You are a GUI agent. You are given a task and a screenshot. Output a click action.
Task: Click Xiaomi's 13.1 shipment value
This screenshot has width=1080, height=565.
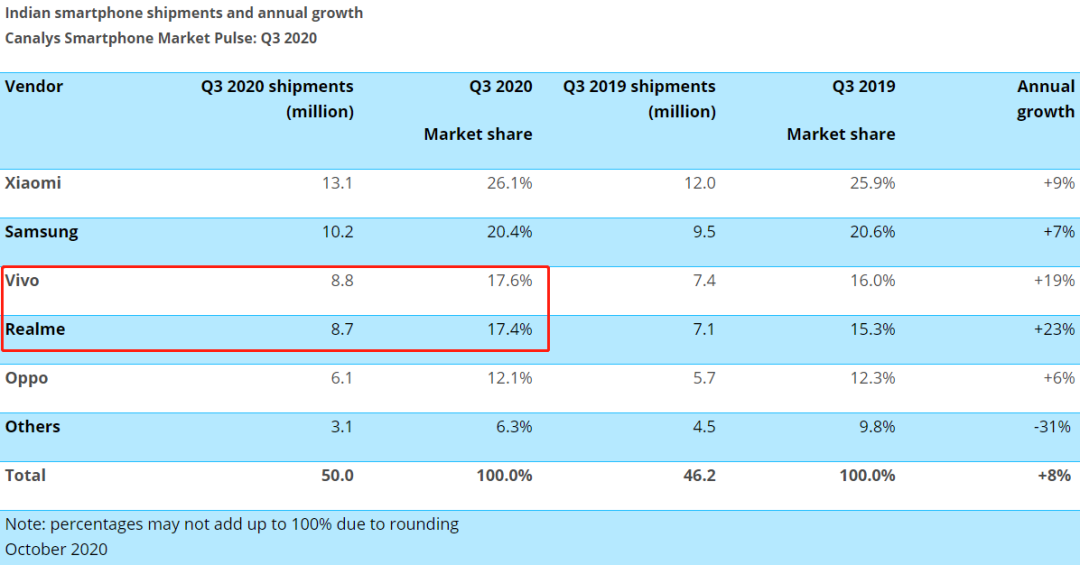(x=338, y=183)
